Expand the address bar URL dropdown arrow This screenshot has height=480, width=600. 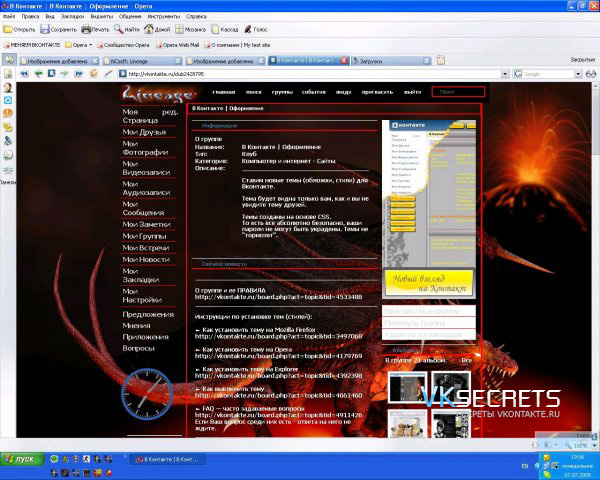point(505,74)
